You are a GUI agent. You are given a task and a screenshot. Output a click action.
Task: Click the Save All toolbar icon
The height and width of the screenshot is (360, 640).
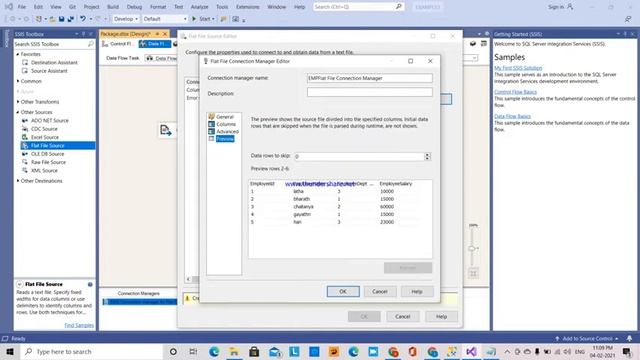click(71, 19)
